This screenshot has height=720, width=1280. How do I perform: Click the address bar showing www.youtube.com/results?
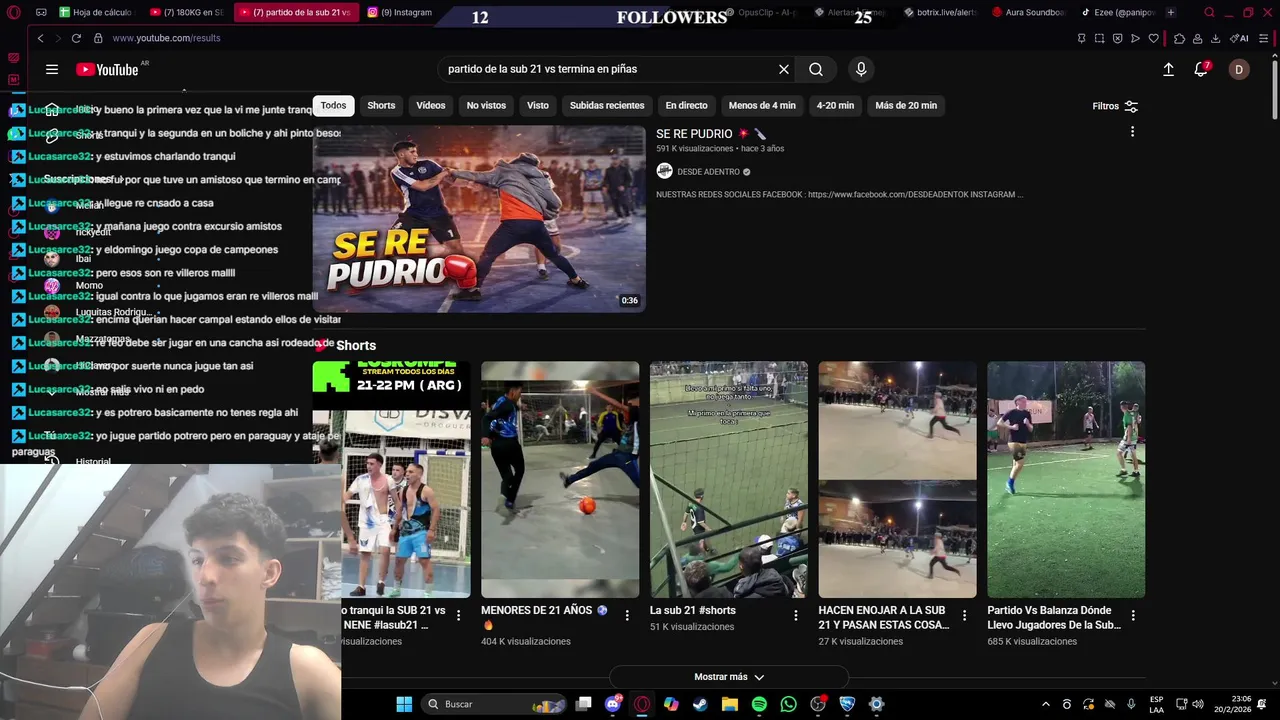[166, 38]
